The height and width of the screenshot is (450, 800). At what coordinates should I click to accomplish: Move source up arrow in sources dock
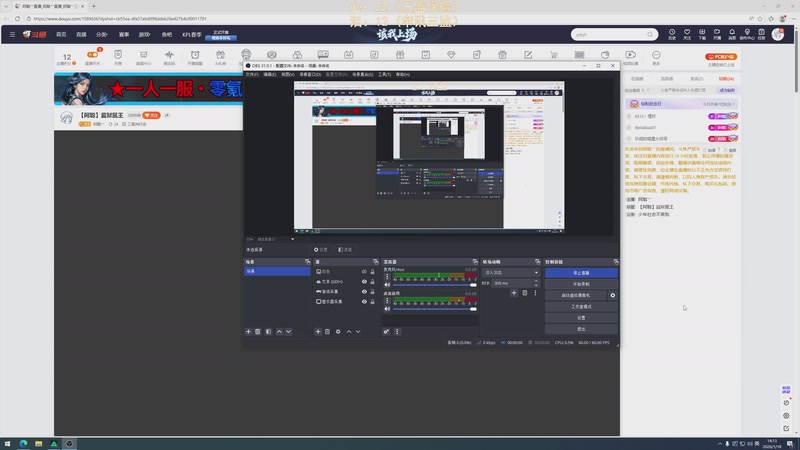pyautogui.click(x=349, y=332)
